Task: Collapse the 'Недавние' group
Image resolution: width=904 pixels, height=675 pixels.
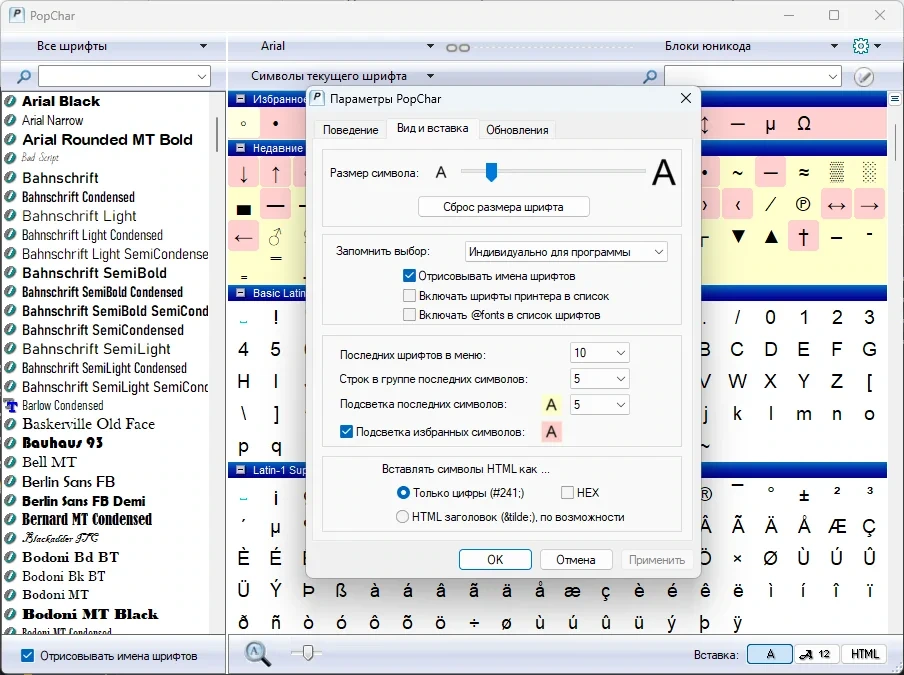Action: point(240,148)
